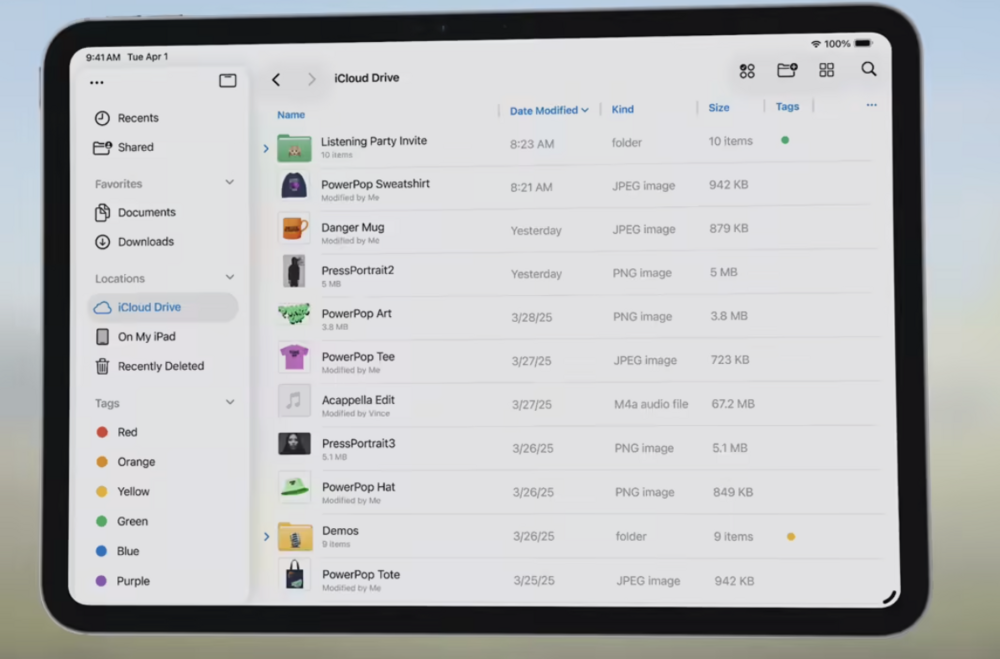The height and width of the screenshot is (659, 1000).
Task: Collapse the Tags section chevron
Action: [230, 402]
